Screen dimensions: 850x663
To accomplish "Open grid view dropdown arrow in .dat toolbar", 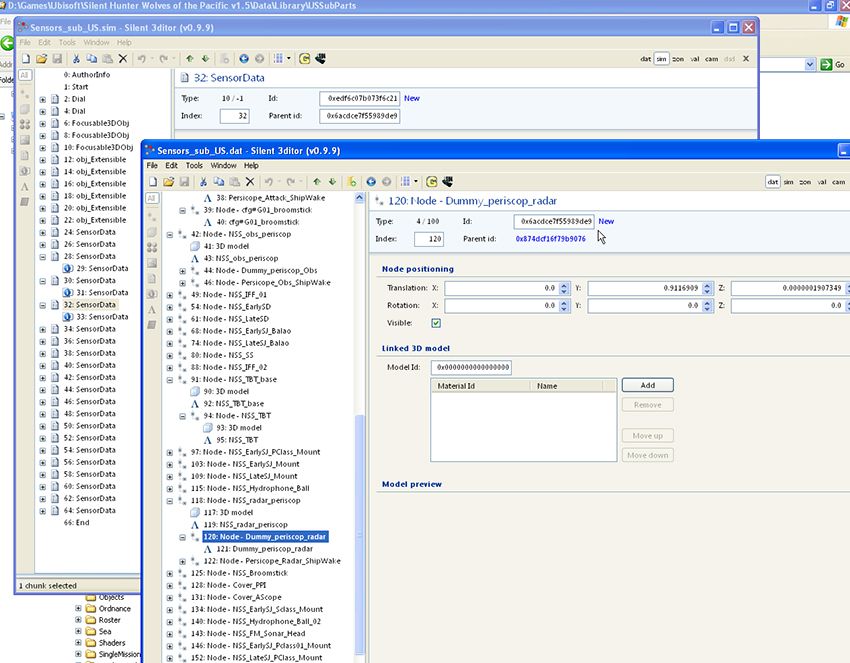I will pos(416,182).
